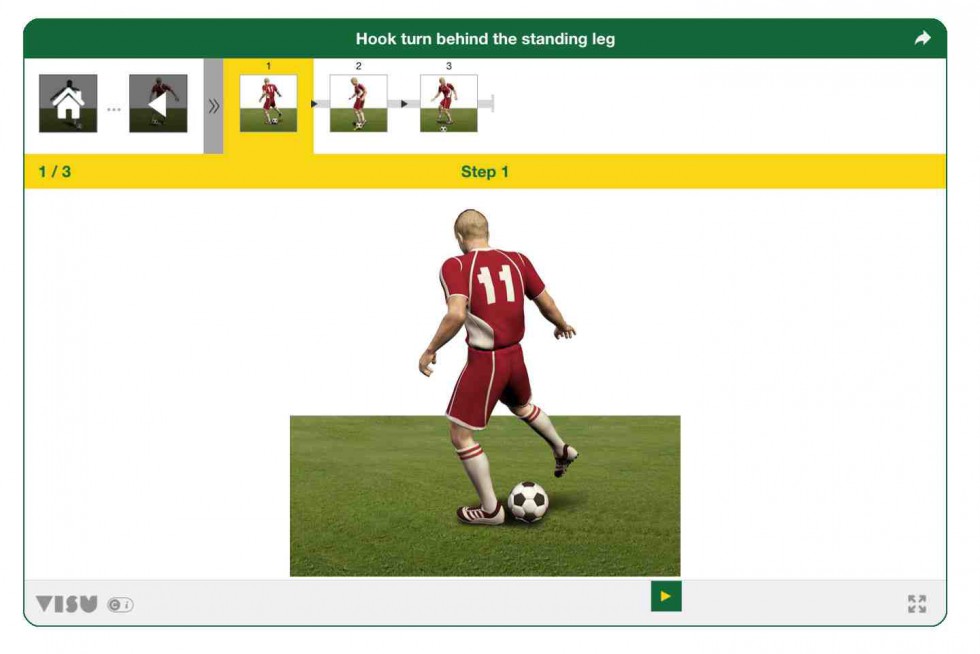Open the VISU logo link
Image resolution: width=980 pixels, height=654 pixels.
(67, 604)
